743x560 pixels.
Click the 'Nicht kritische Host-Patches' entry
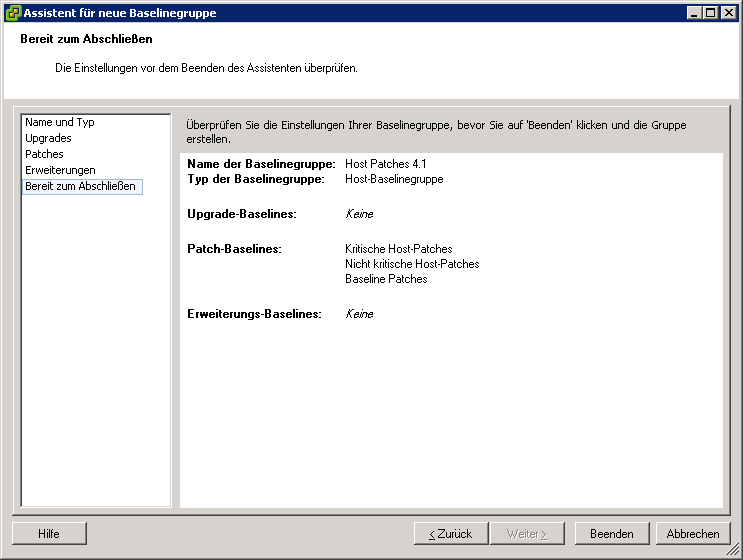(x=412, y=264)
